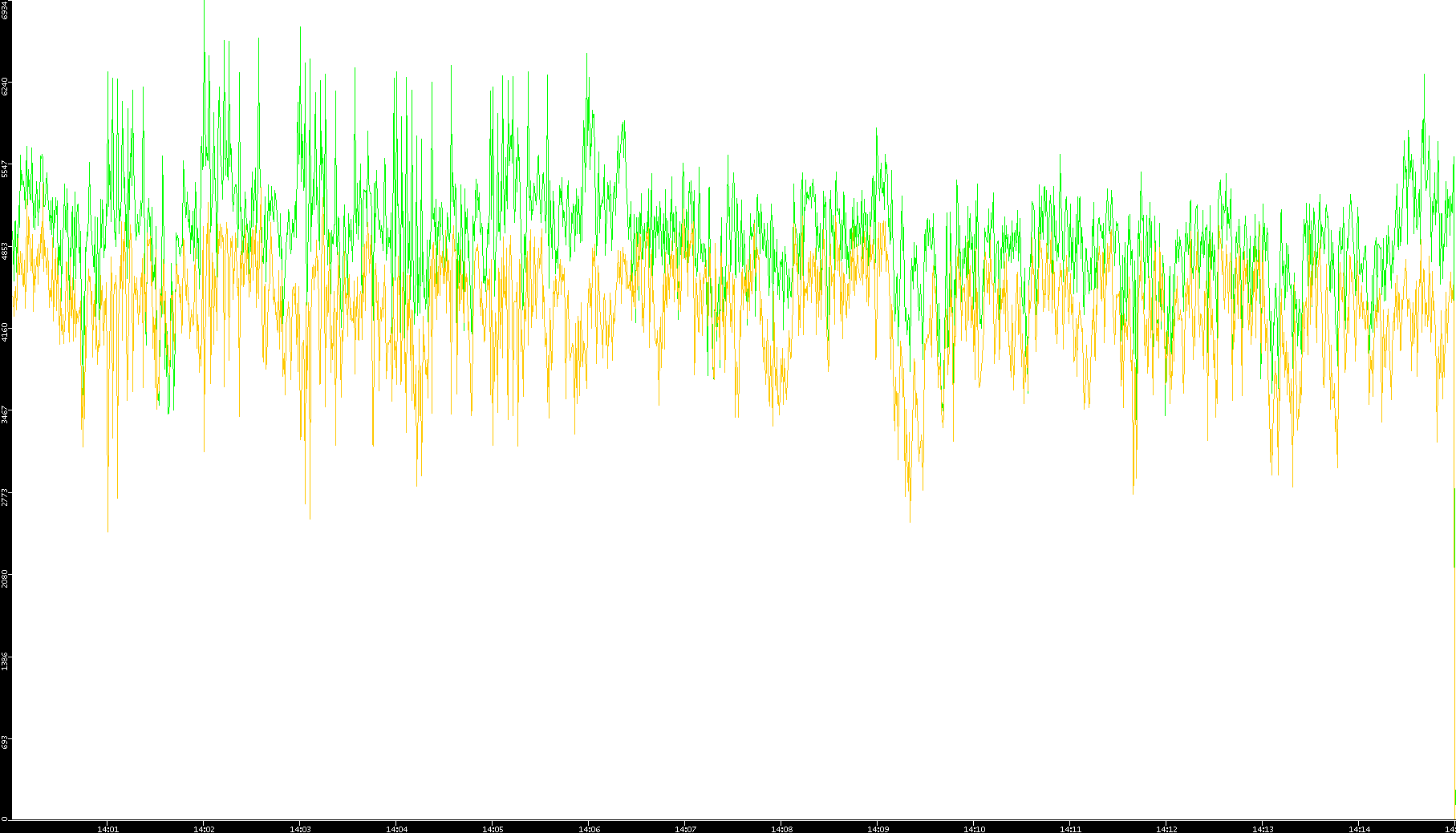Click the 1386 y-axis tick label
Viewport: 1456px width, 833px height.
tap(5, 661)
